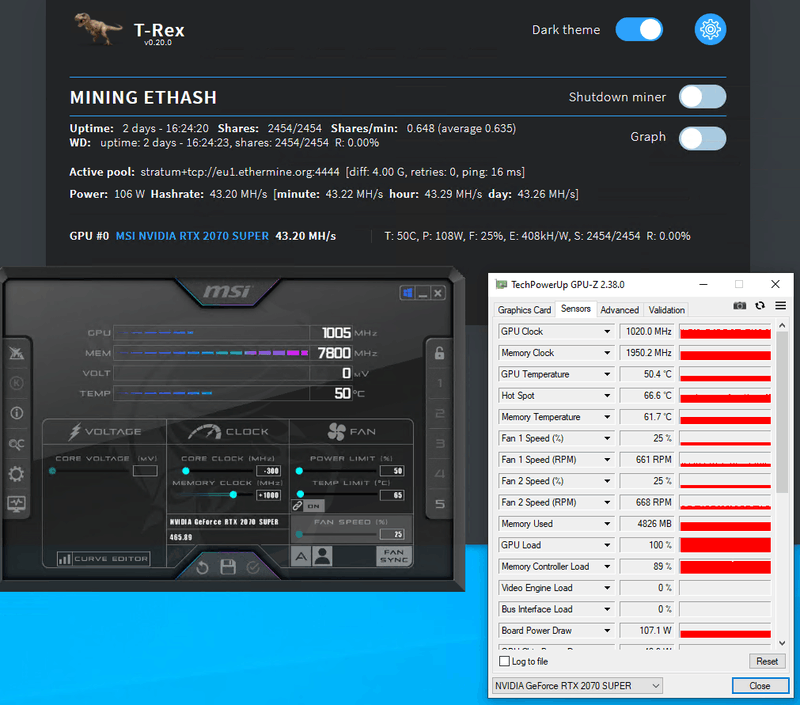
Task: Expand GPU Temperature sensor dropdown
Action: 607,374
